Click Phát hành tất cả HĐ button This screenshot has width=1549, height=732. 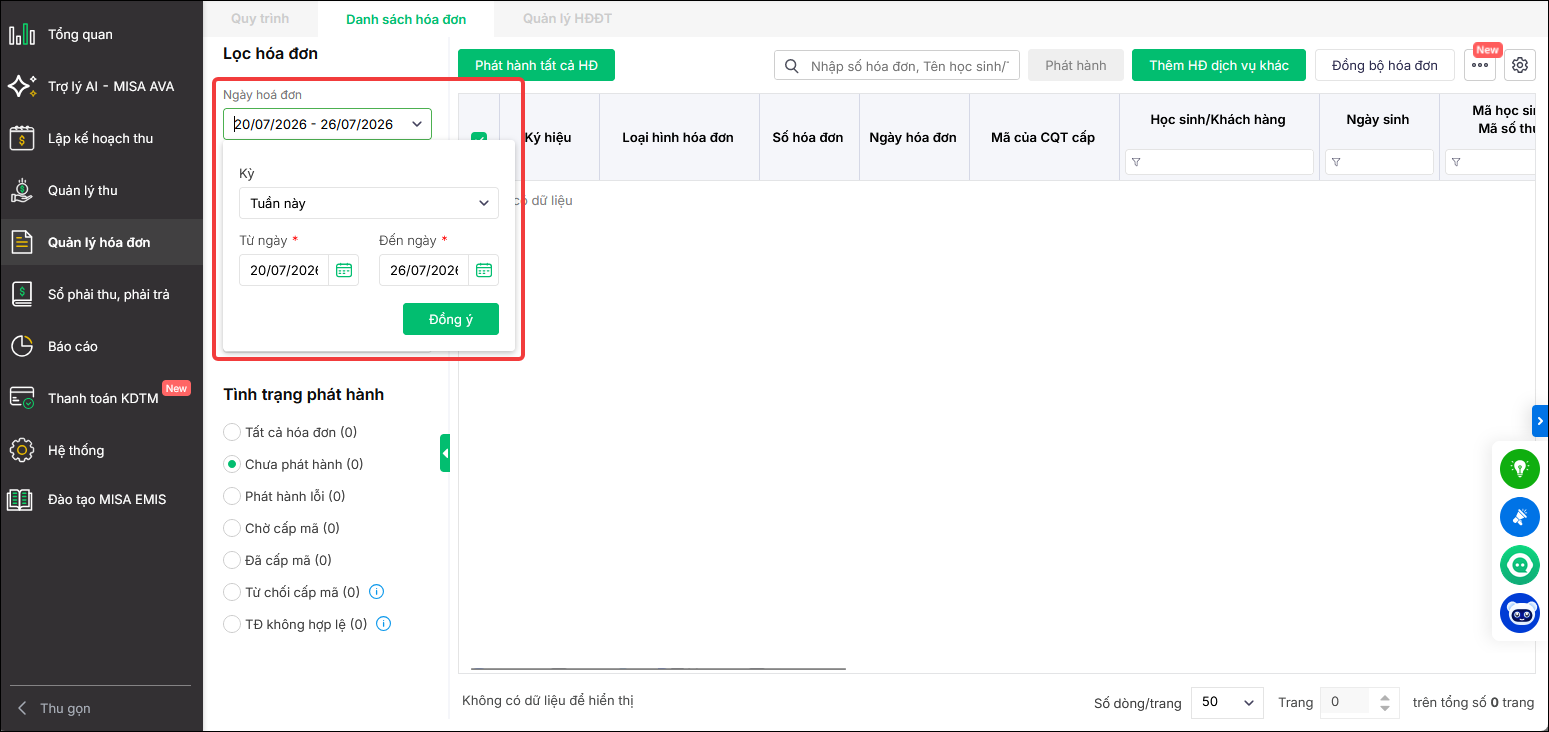536,65
